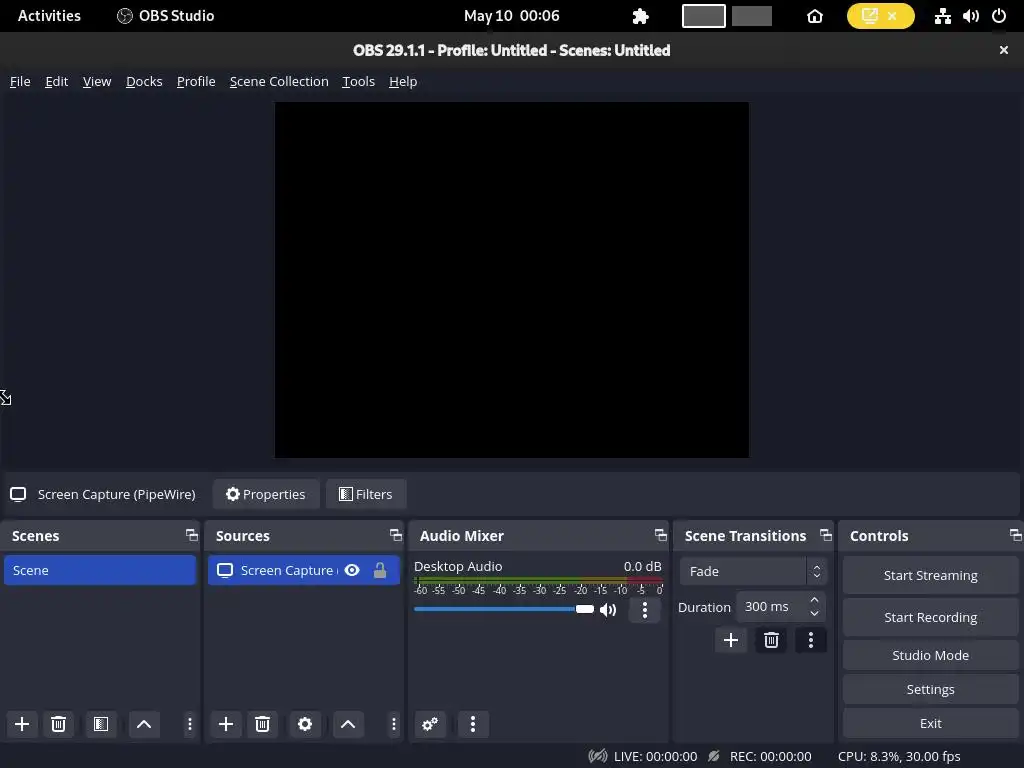This screenshot has width=1024, height=768.
Task: Switch to first workspace thumbnail
Action: click(703, 16)
